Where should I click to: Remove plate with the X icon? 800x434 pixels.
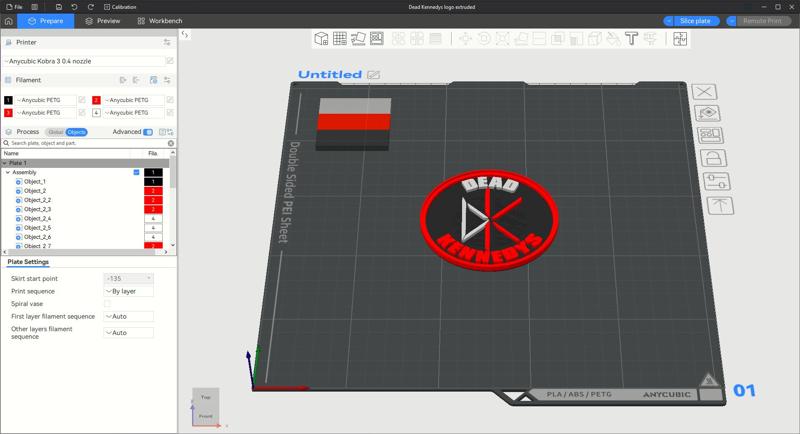705,92
